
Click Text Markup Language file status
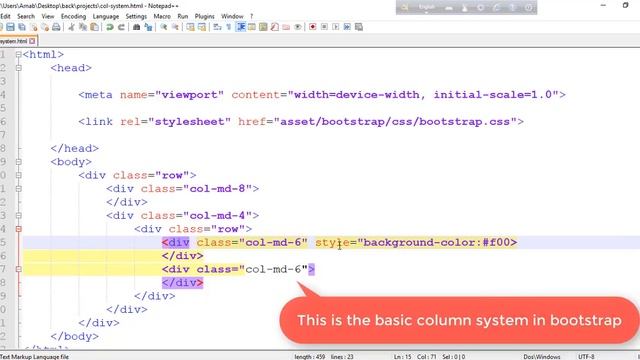[35, 357]
